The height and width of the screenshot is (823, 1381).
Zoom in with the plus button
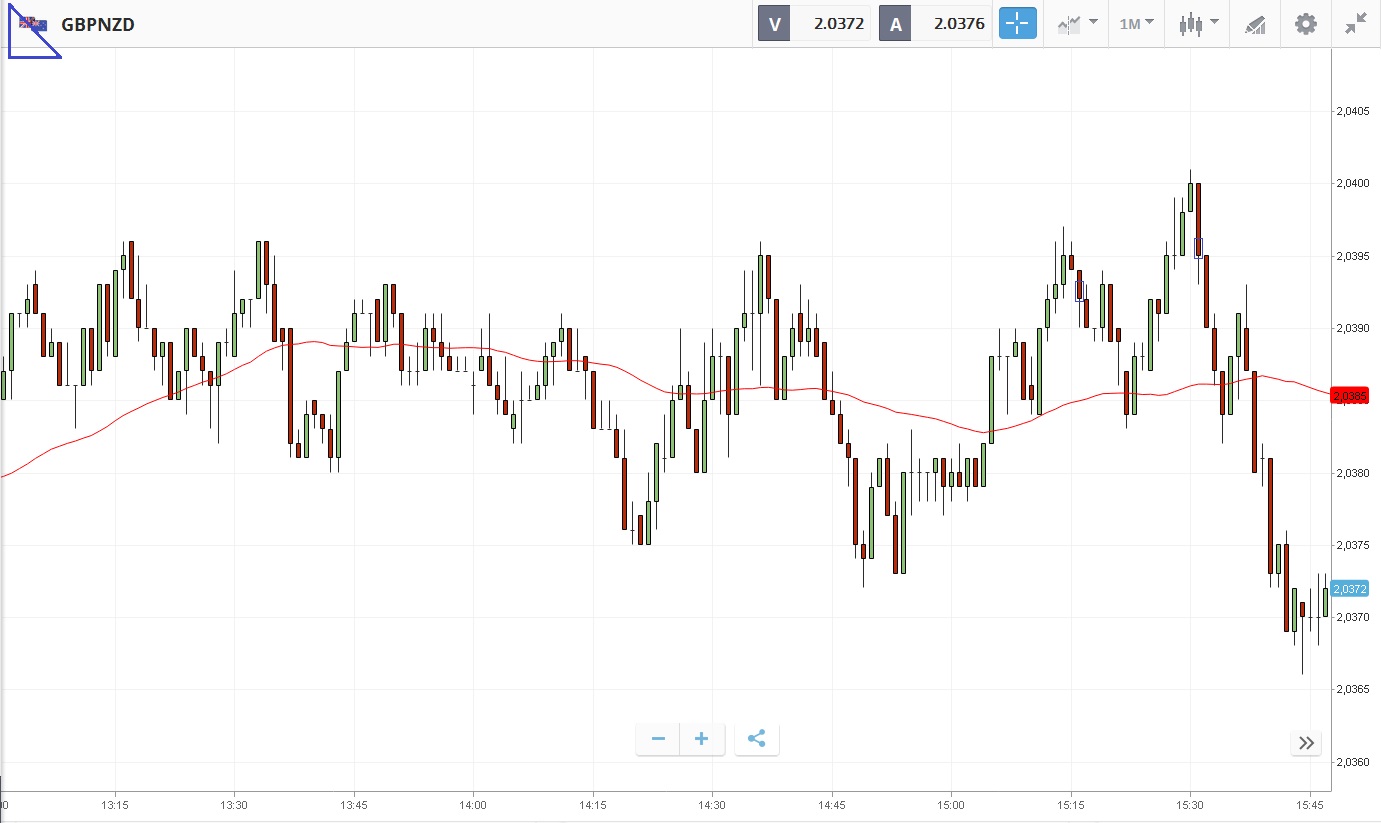(702, 739)
